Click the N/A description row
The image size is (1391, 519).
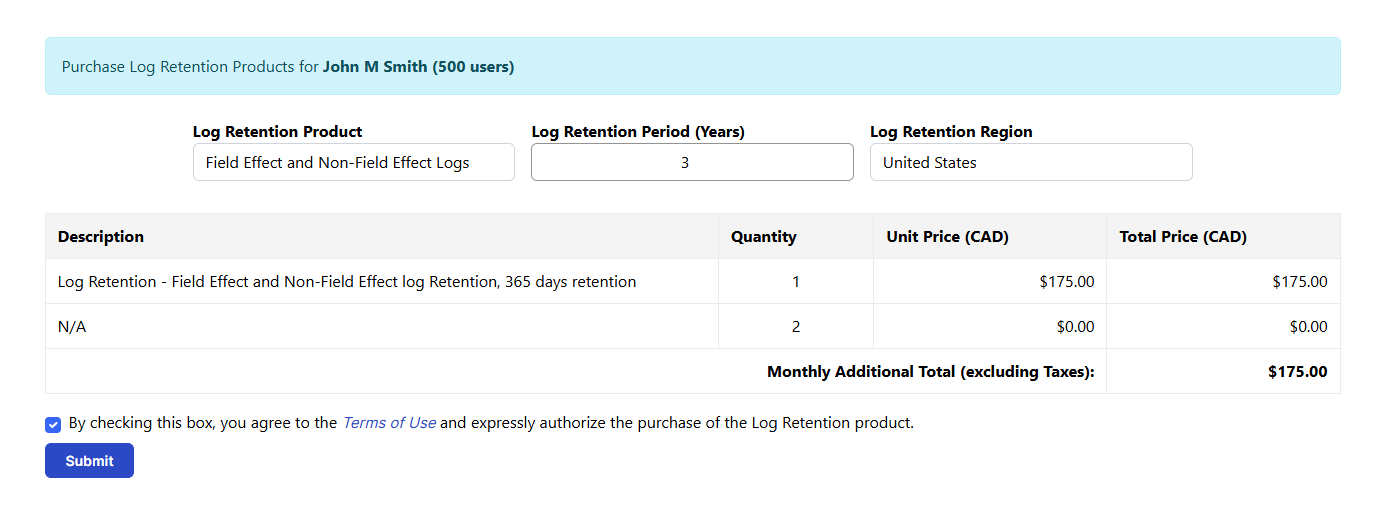(x=72, y=327)
